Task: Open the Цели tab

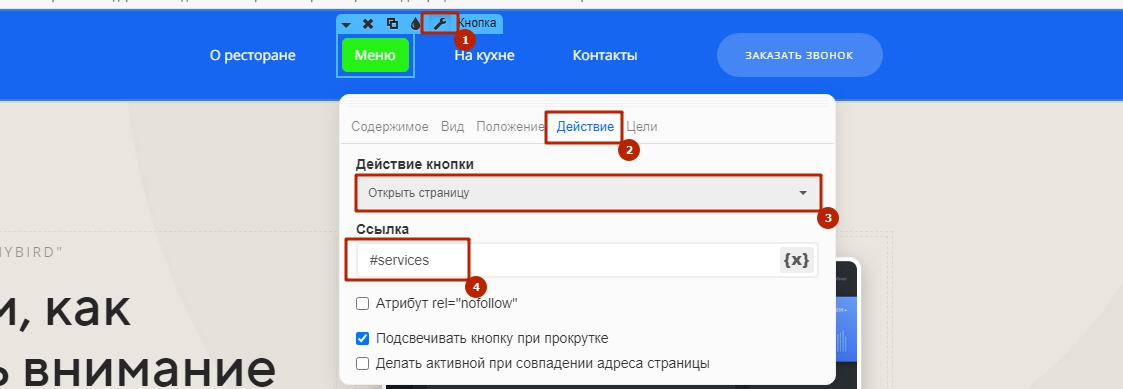Action: [642, 127]
